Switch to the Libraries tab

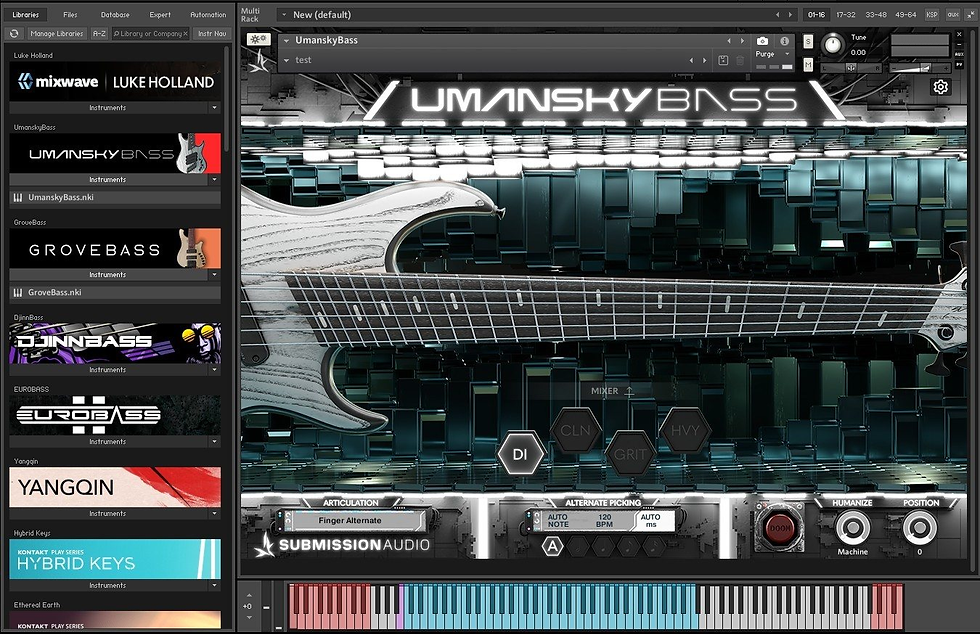[x=25, y=14]
